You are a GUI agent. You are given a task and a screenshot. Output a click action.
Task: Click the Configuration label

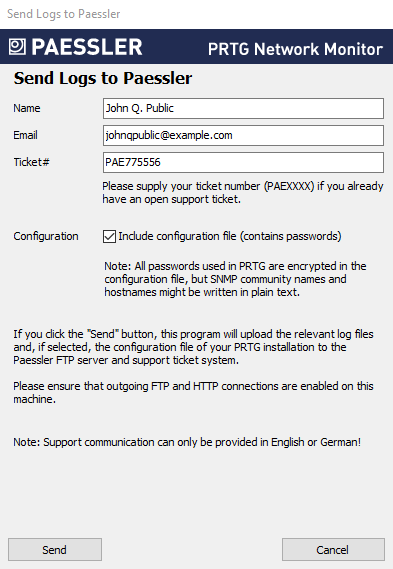tap(46, 236)
